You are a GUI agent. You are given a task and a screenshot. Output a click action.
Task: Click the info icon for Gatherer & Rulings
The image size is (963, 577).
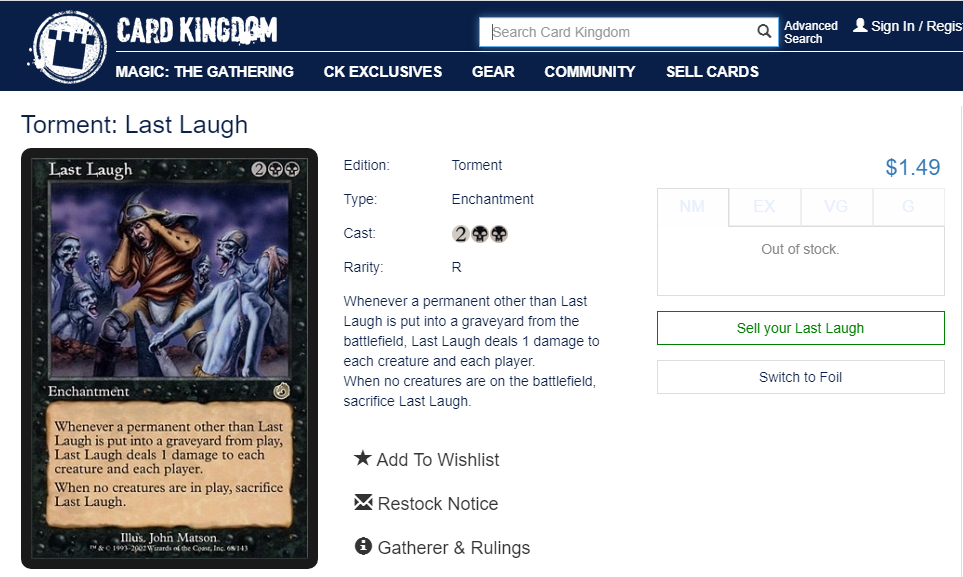(x=363, y=546)
